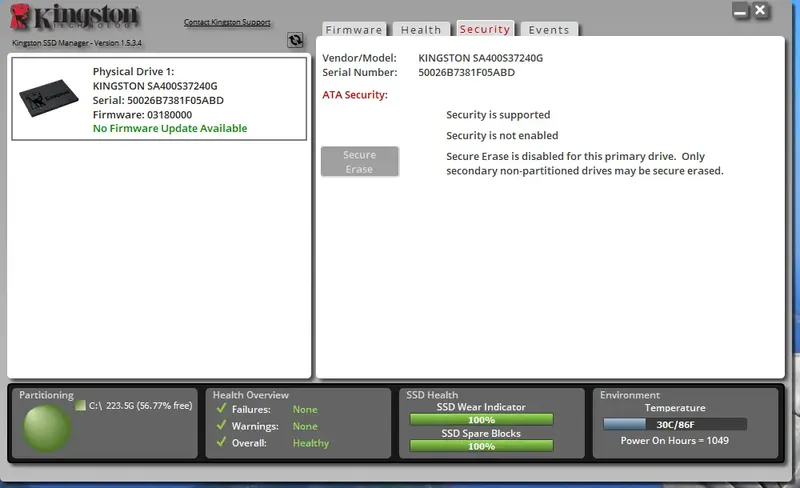Click 'Security is not enabled' text

(x=502, y=135)
